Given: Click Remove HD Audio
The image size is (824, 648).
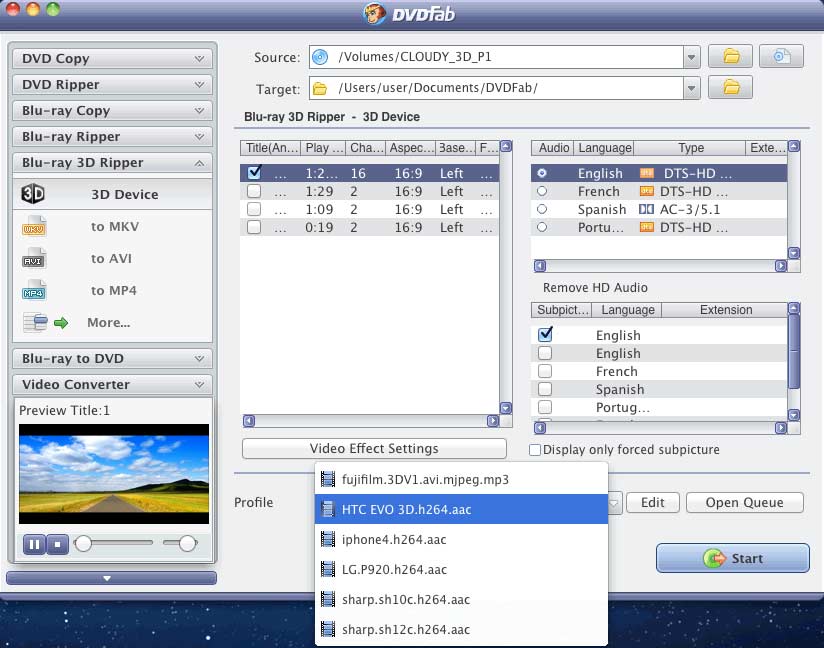Looking at the screenshot, I should [x=595, y=287].
